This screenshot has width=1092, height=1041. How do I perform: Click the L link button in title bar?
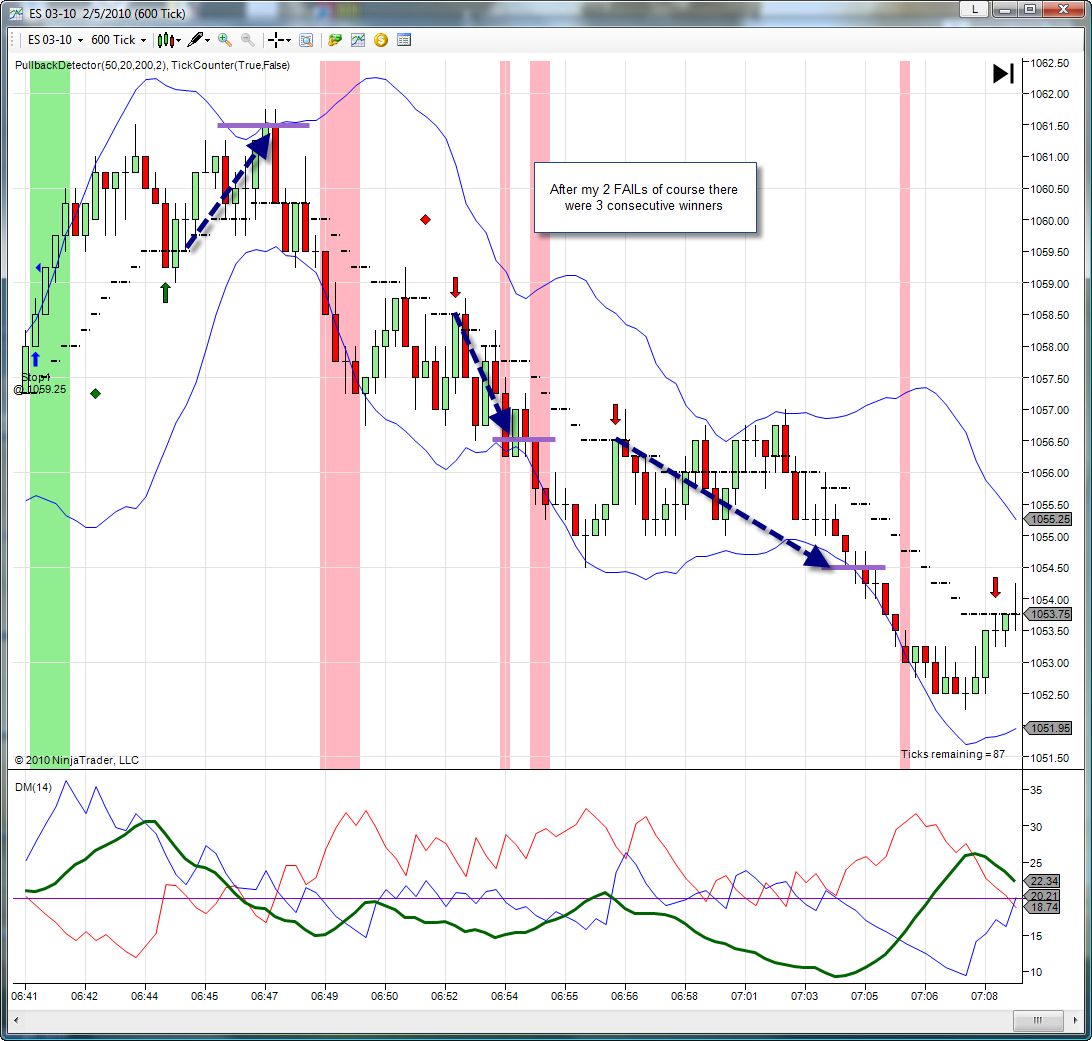[x=974, y=9]
